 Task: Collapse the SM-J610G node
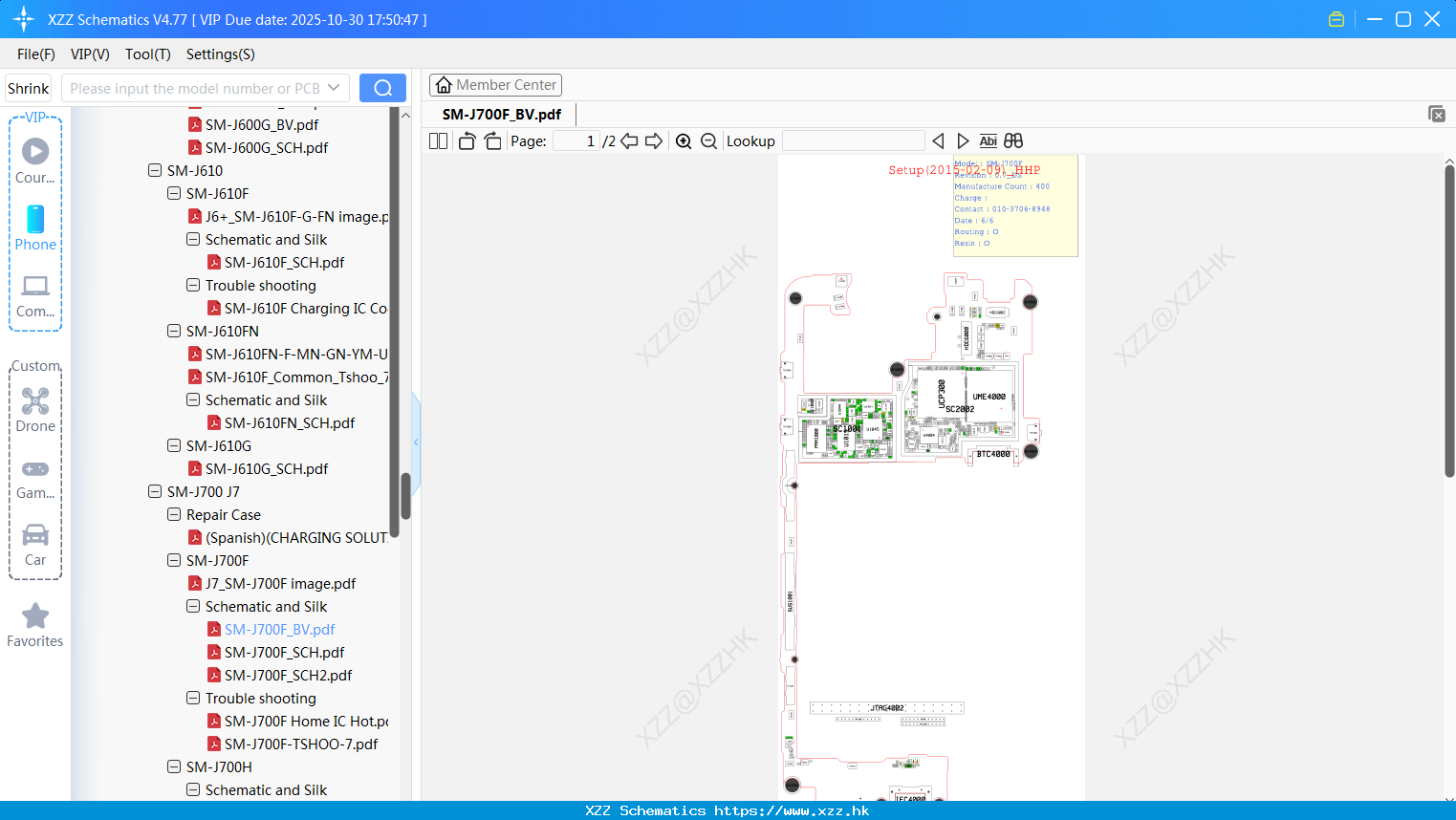[174, 445]
